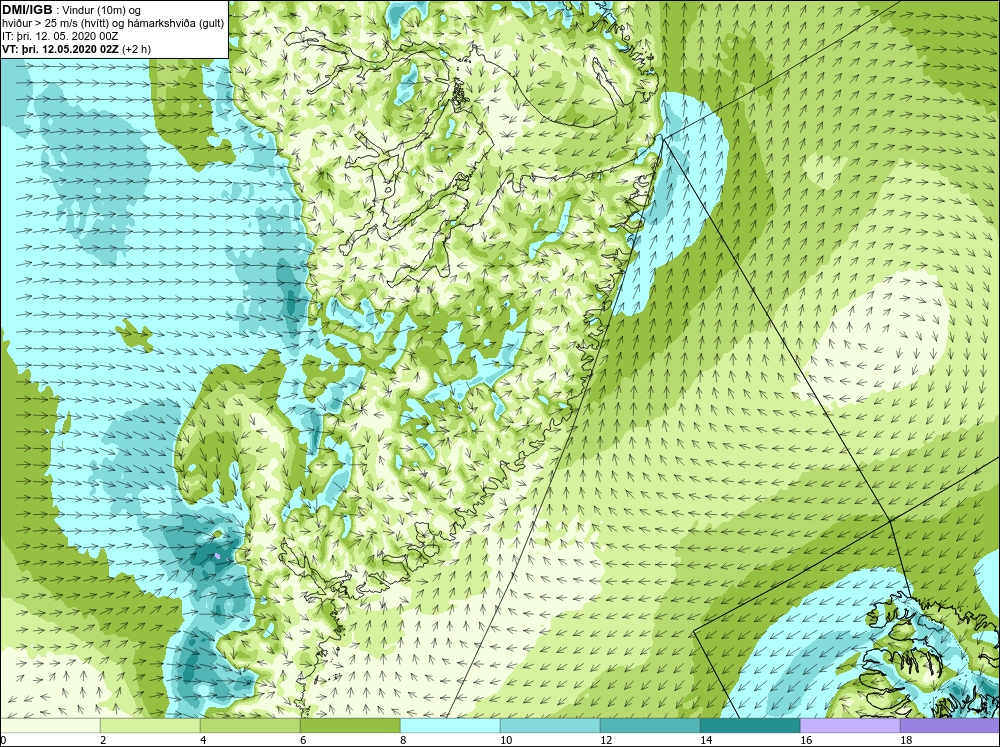
Task: Click the purple legend swatch after 18
Action: (x=950, y=725)
